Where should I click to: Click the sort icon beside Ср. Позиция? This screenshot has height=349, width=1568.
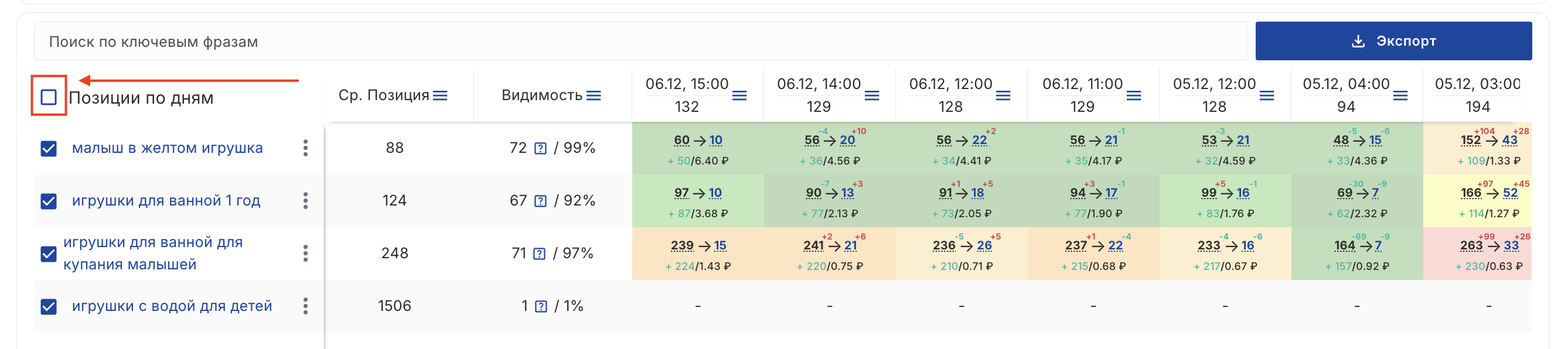[x=439, y=96]
